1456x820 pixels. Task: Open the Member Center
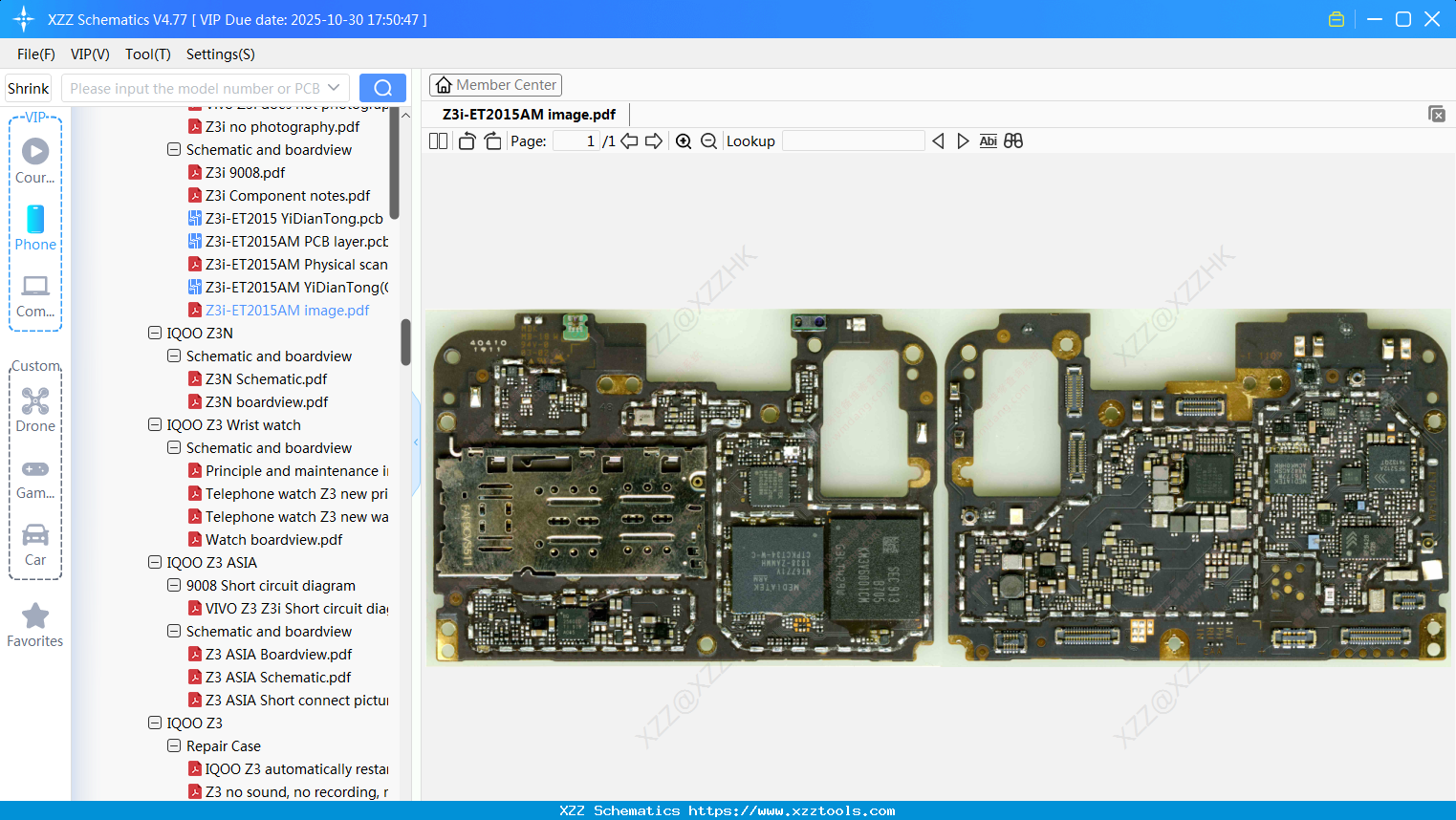pyautogui.click(x=495, y=85)
